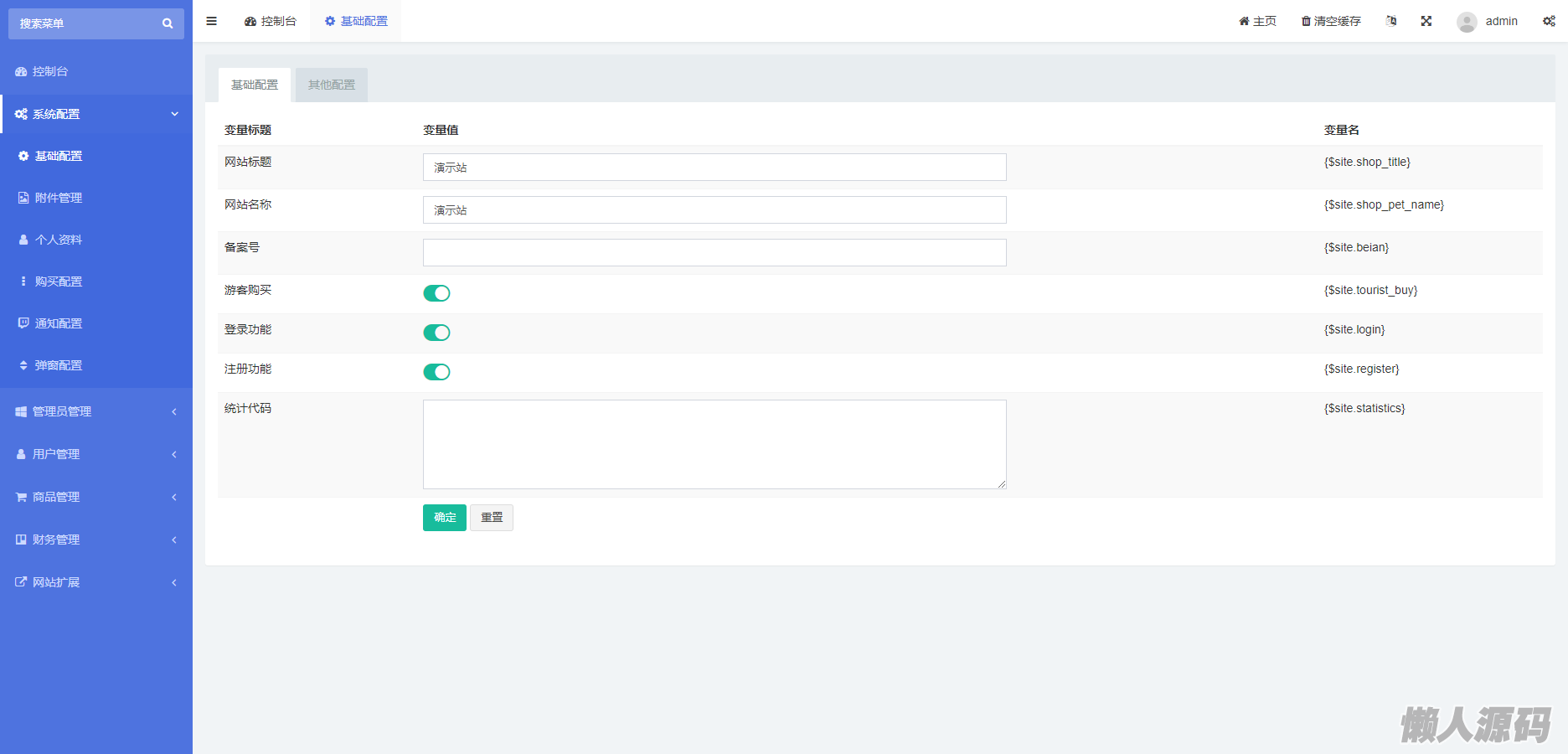1568x754 pixels.
Task: Click the 主页 link in header
Action: (x=1257, y=21)
